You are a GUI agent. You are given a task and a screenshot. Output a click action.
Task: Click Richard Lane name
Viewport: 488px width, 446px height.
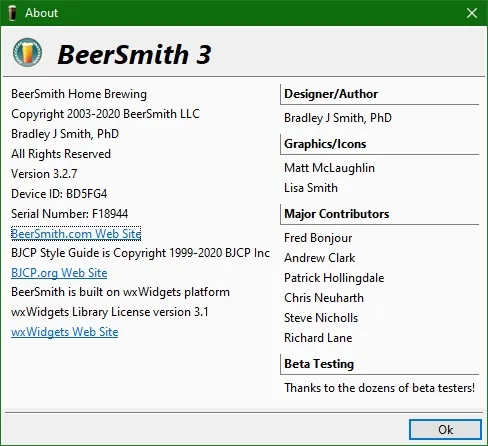pyautogui.click(x=318, y=338)
